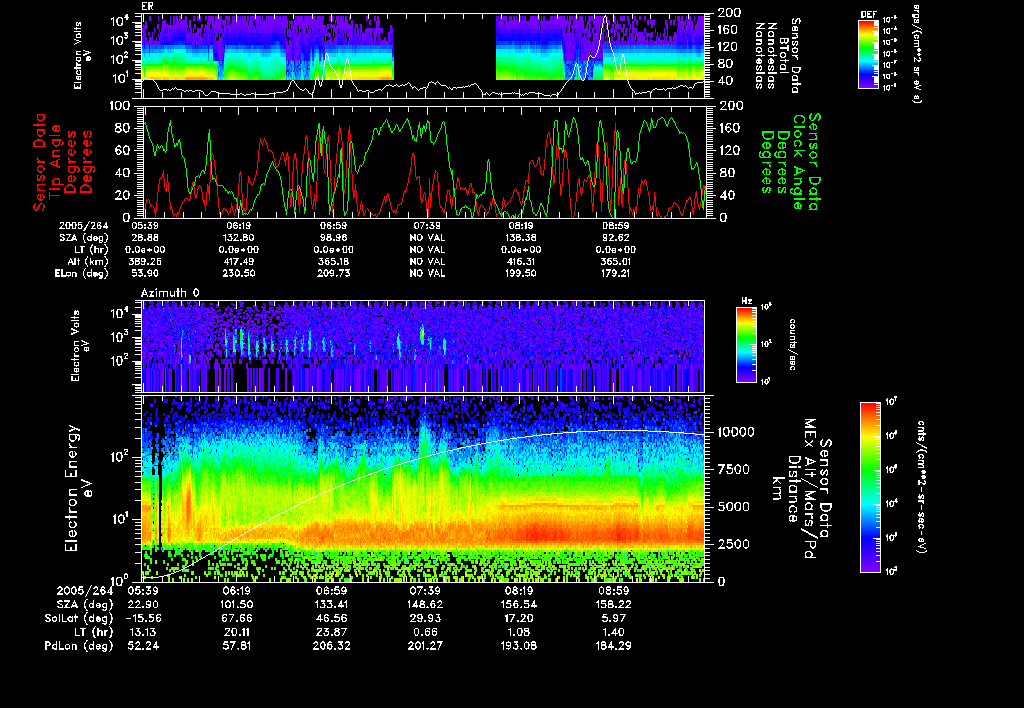Select the SZA value 132.80

pyautogui.click(x=238, y=238)
